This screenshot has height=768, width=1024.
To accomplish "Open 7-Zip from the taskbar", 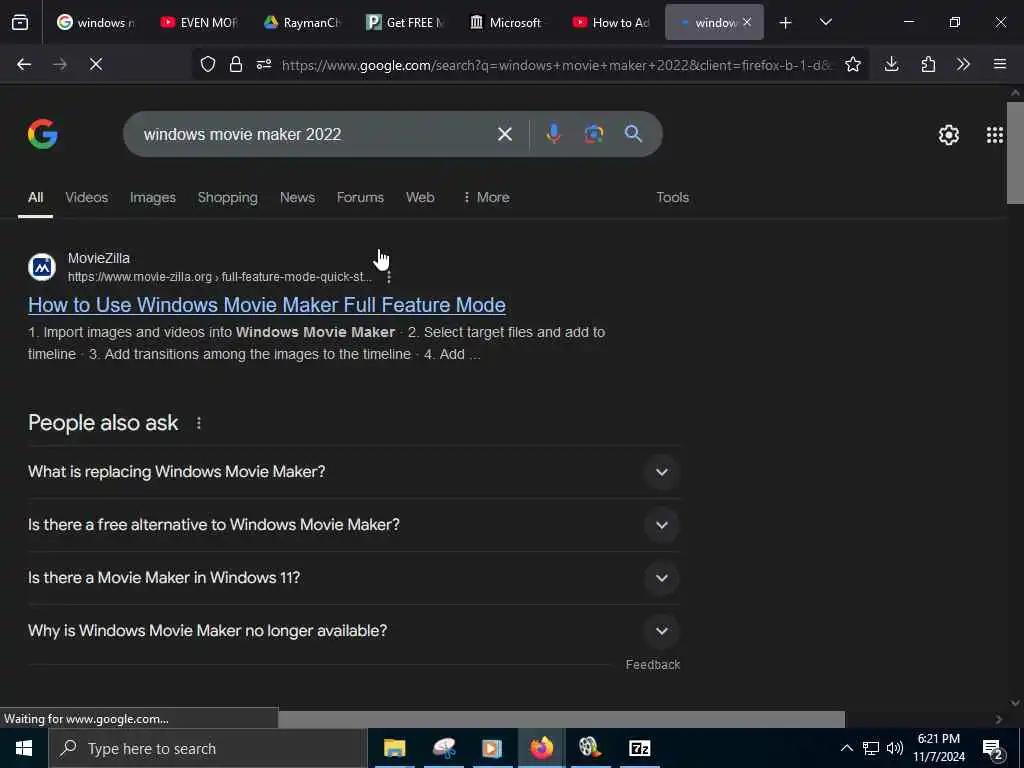I will [x=639, y=748].
